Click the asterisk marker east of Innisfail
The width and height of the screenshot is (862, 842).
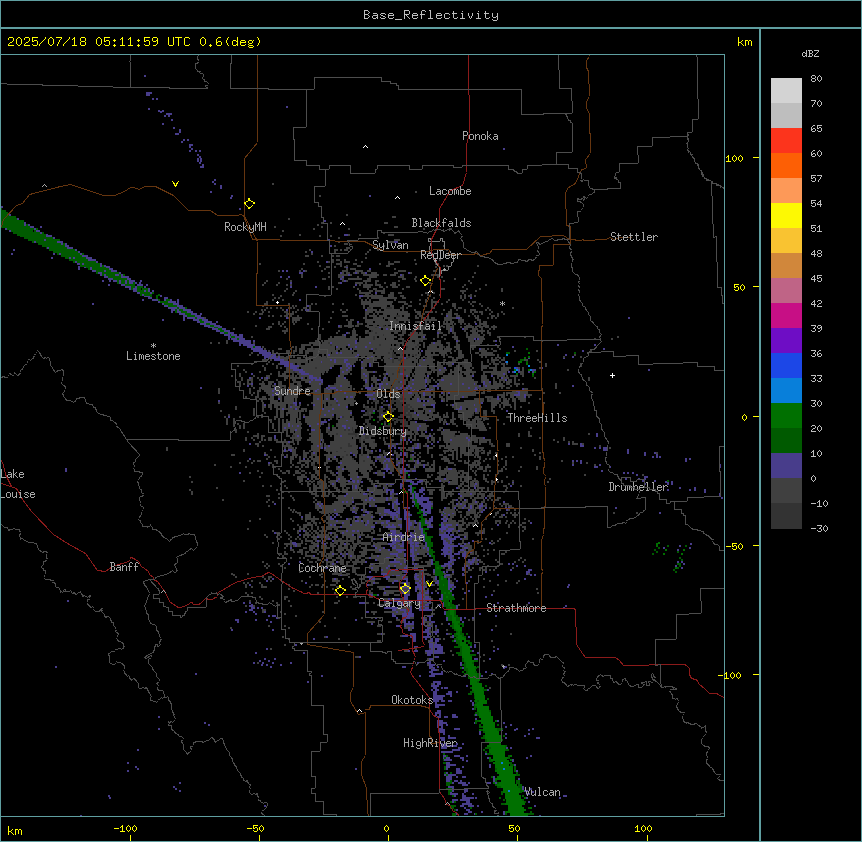click(502, 303)
